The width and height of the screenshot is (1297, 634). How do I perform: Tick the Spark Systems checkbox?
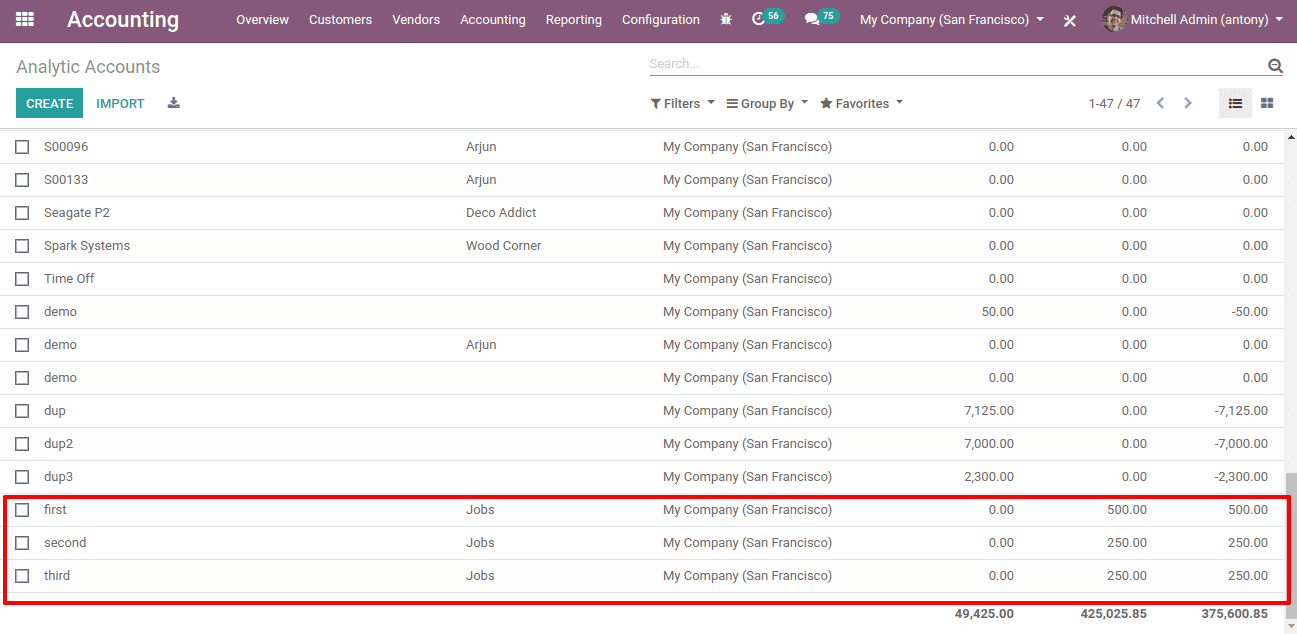point(22,246)
